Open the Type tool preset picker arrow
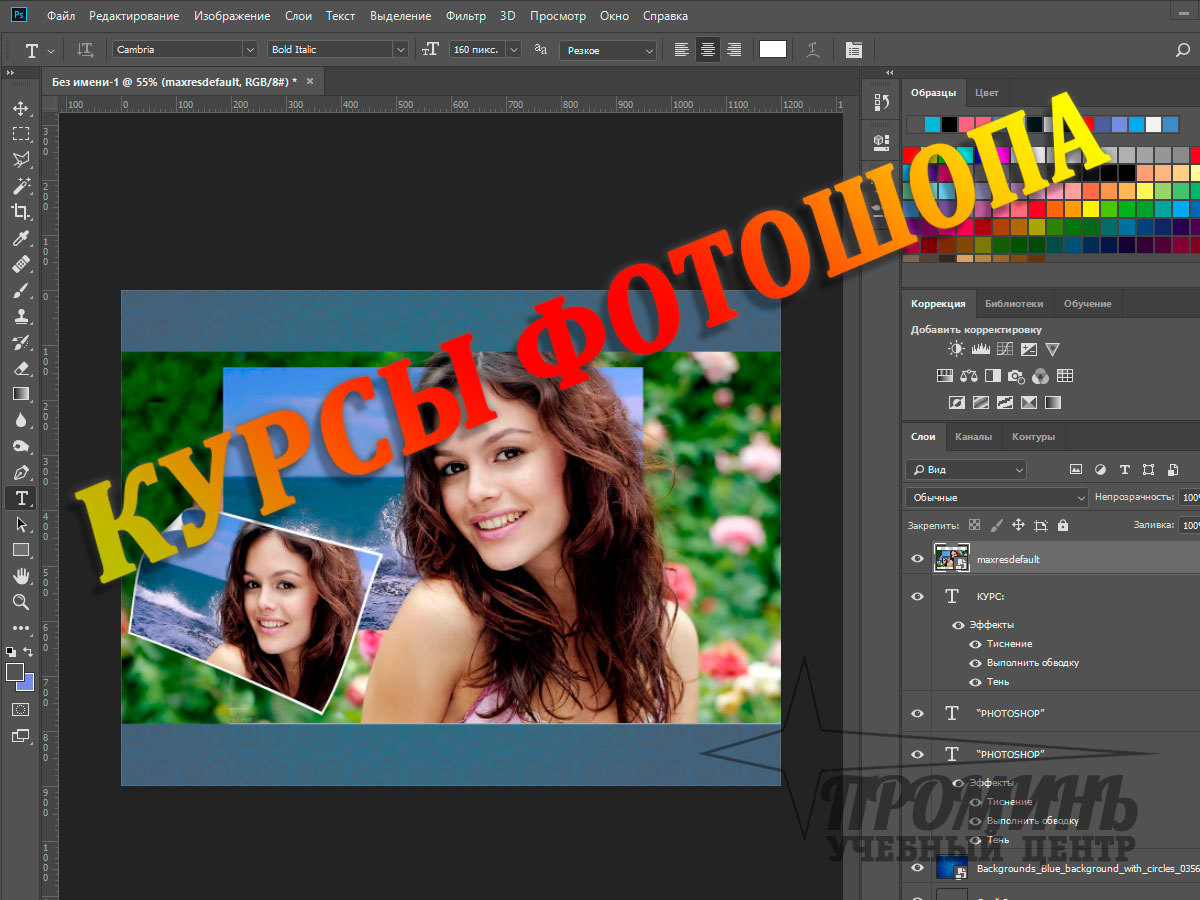 click(51, 49)
